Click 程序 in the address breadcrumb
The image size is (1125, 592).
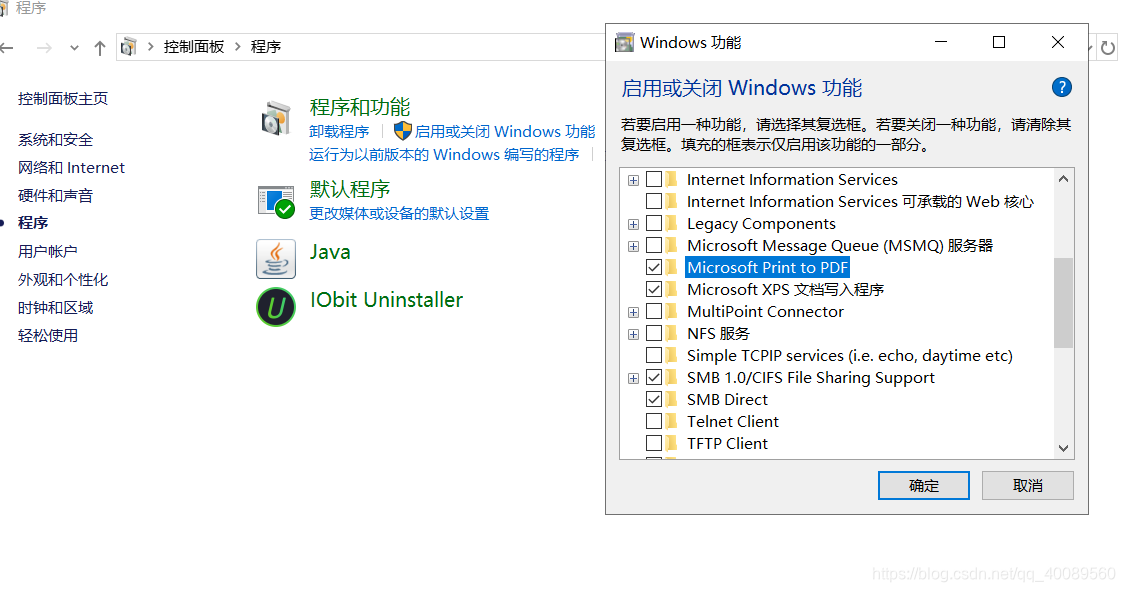(x=265, y=47)
